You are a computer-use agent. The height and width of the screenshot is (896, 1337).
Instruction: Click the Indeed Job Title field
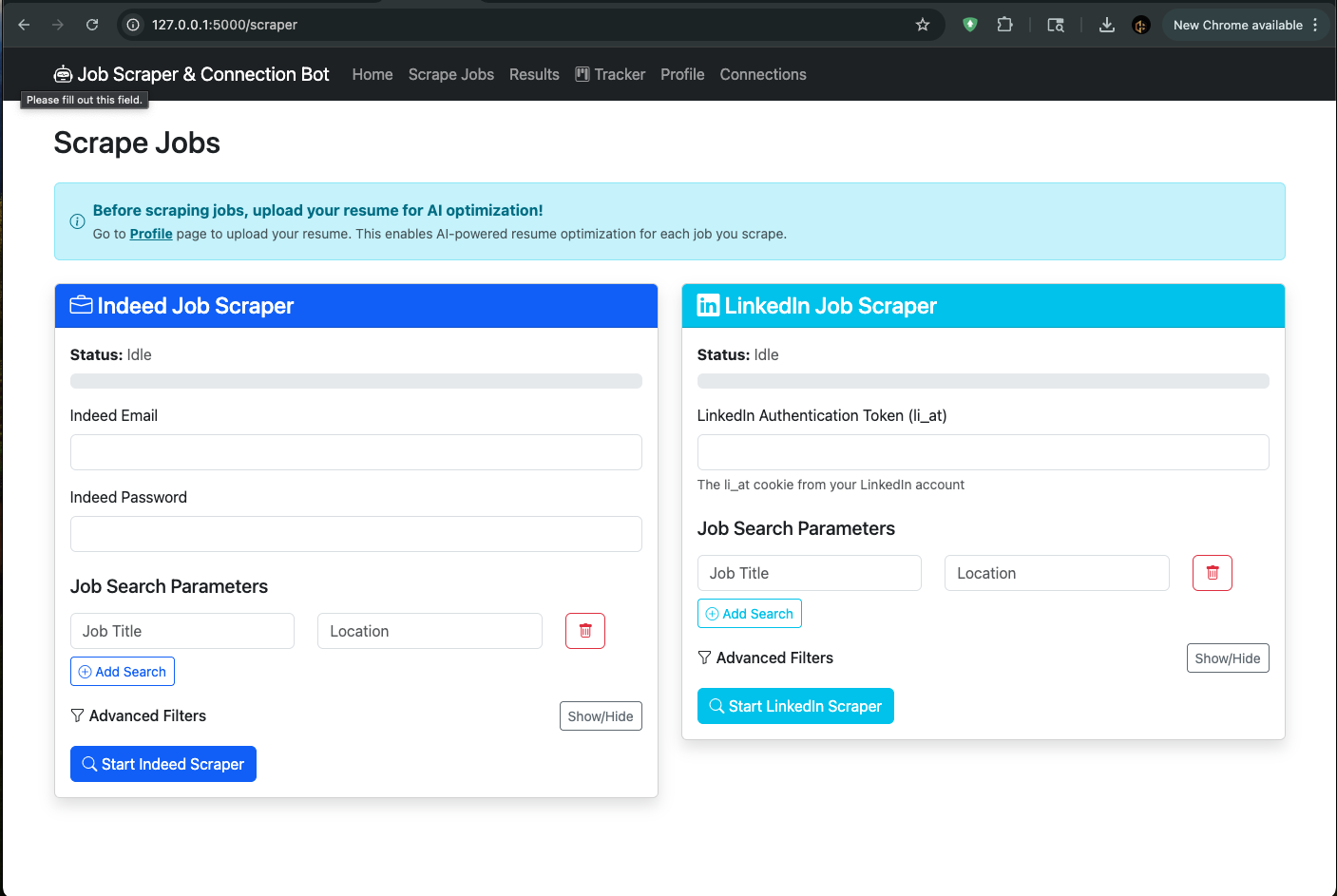(182, 631)
